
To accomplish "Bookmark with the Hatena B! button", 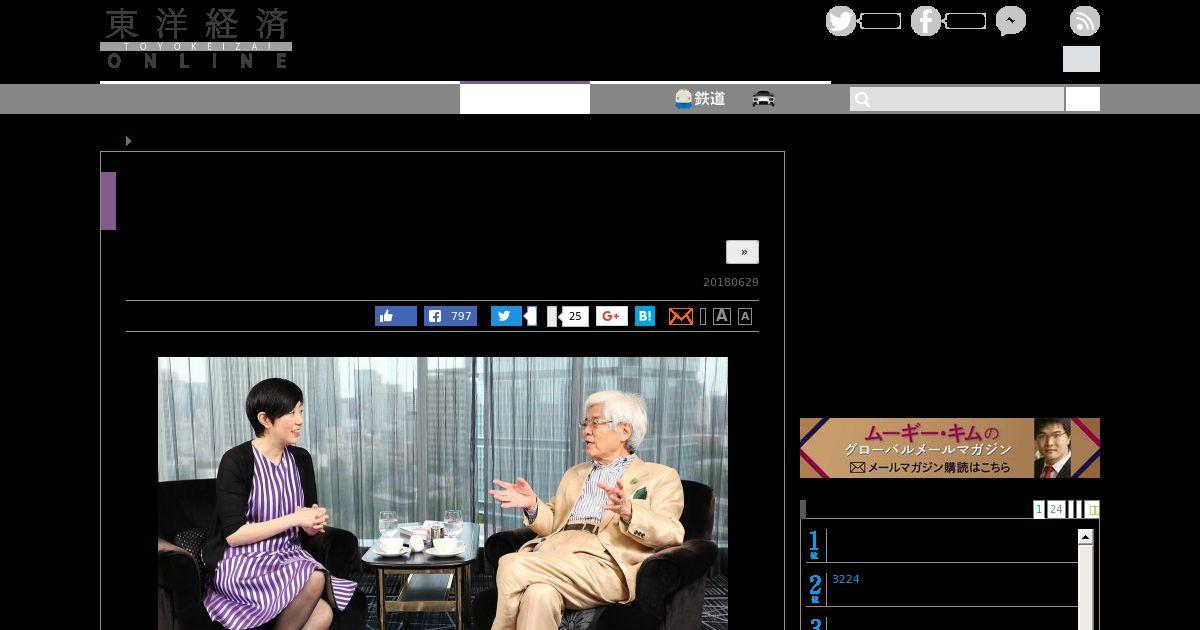I will pyautogui.click(x=645, y=316).
